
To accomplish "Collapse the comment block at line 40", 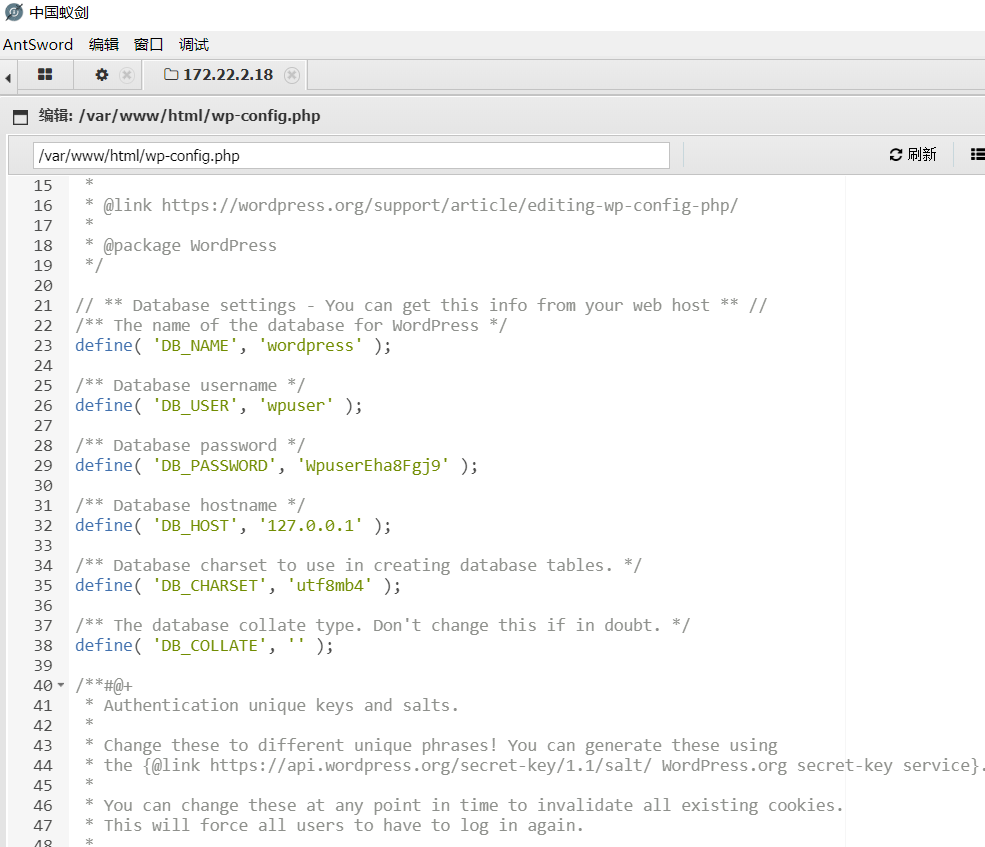I will click(x=61, y=686).
